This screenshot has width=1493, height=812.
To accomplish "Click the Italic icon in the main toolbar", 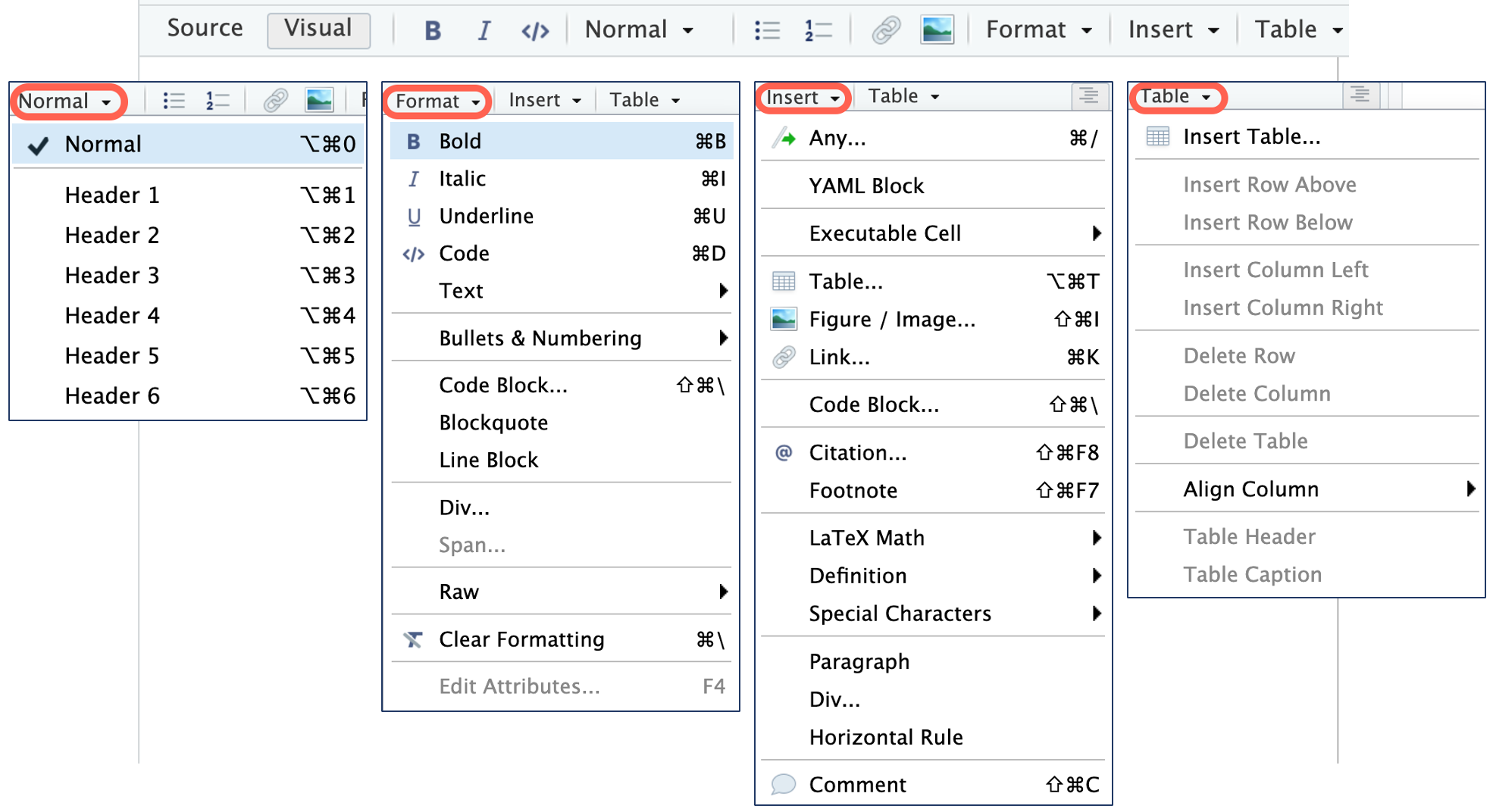I will coord(484,30).
